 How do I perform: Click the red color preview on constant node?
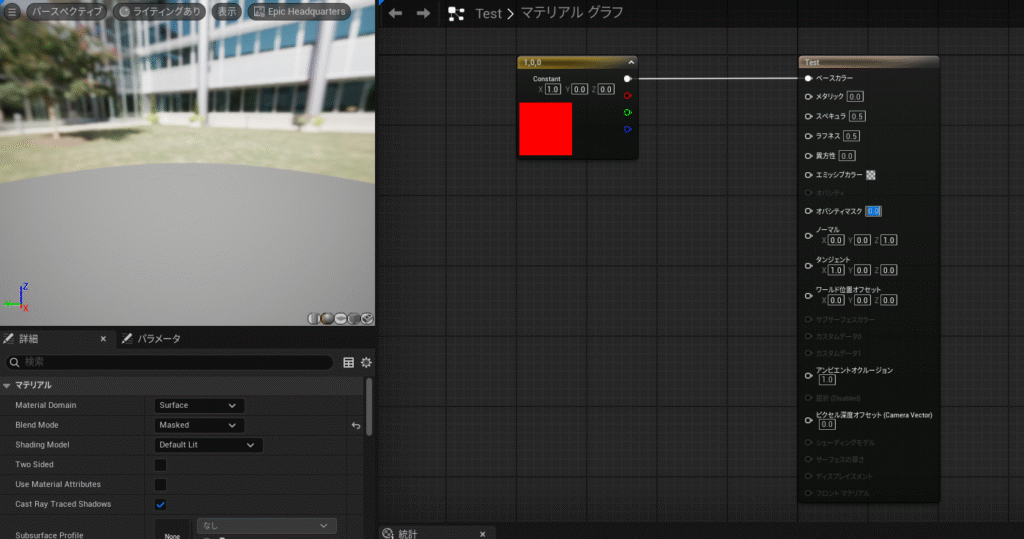click(x=545, y=129)
